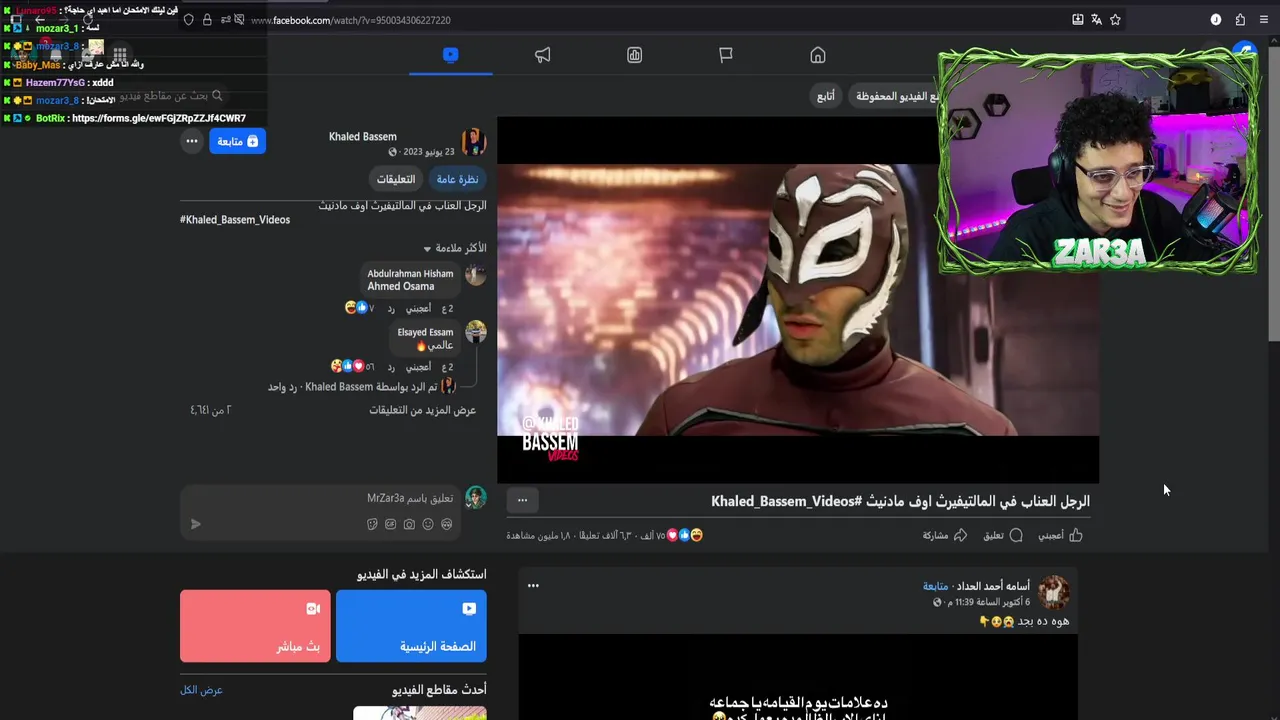The image size is (1280, 720).
Task: Open Abdulrahman Hisham commenter avatar
Action: pos(475,275)
